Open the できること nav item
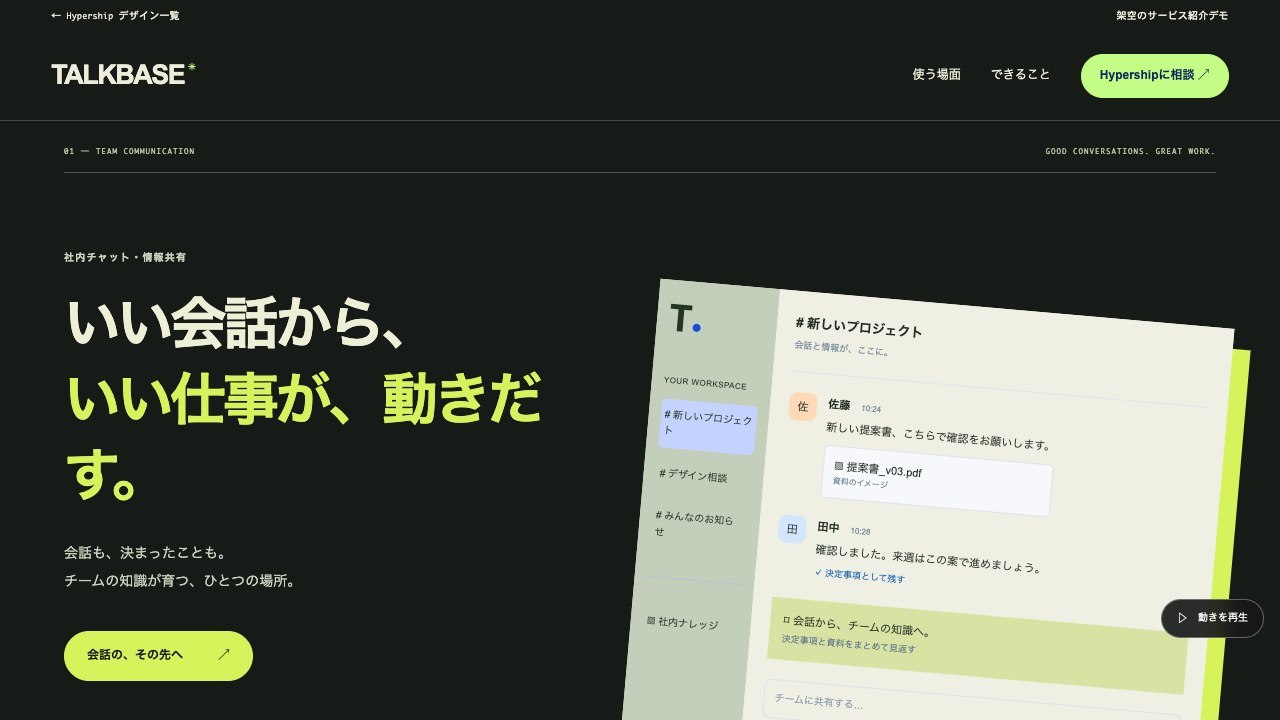The height and width of the screenshot is (720, 1280). point(1020,75)
